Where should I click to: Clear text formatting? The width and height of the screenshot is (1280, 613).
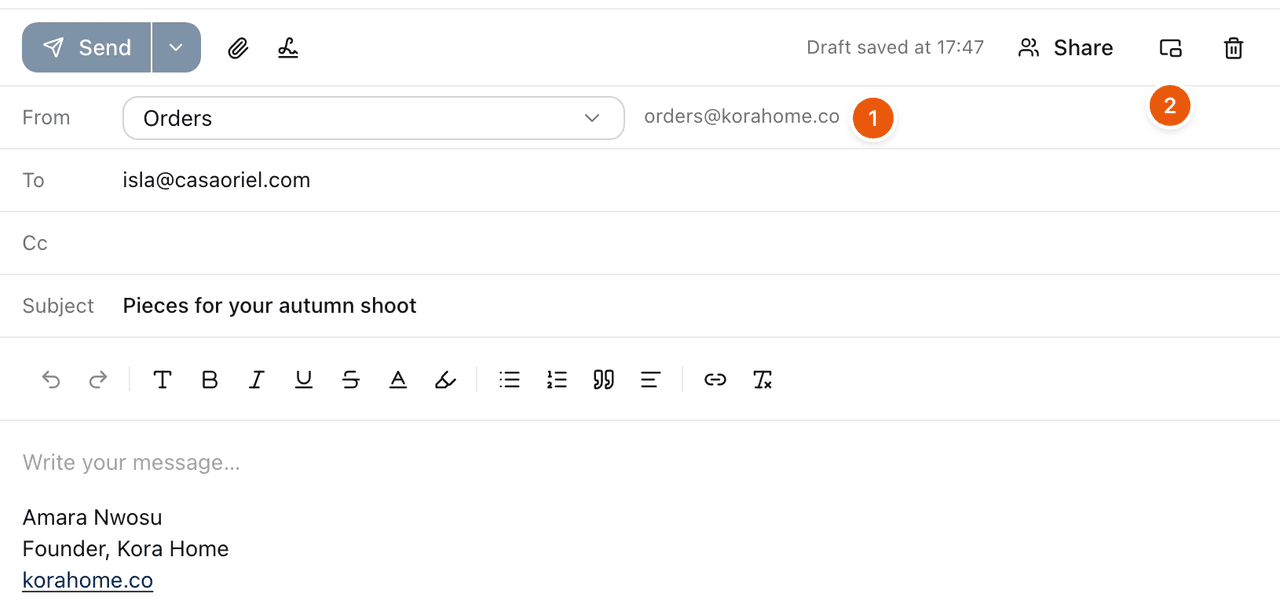coord(762,380)
